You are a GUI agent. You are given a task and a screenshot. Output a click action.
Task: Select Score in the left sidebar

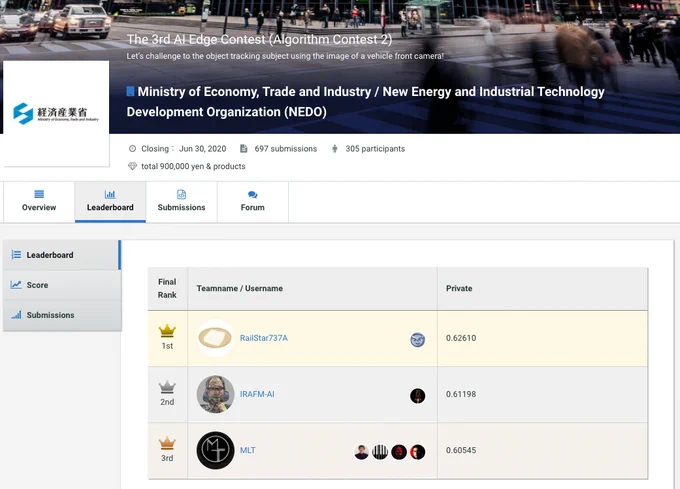62,285
